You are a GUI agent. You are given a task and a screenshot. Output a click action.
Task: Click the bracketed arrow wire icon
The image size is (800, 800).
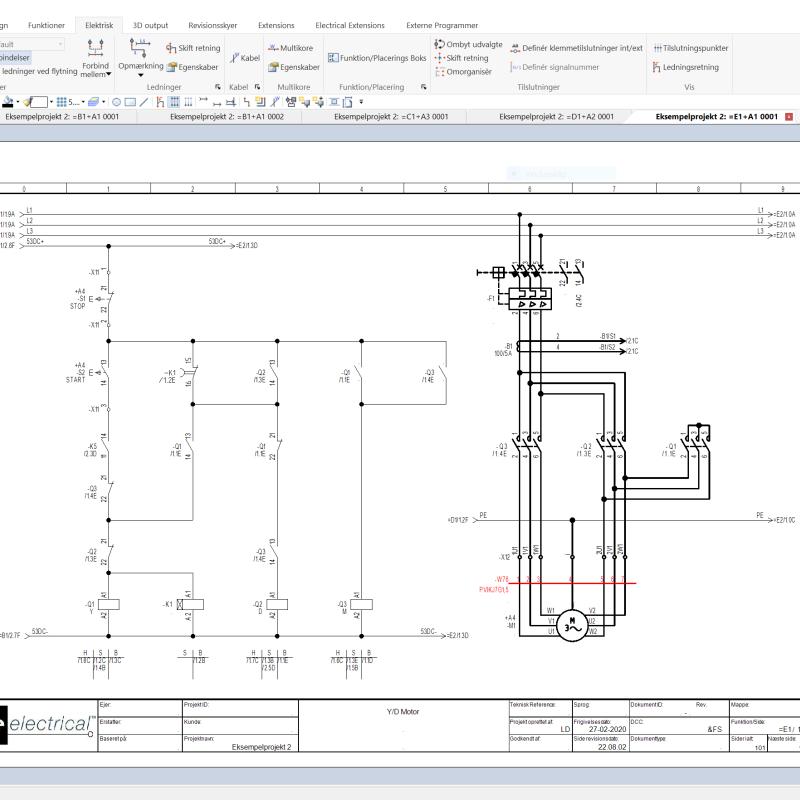tap(231, 102)
